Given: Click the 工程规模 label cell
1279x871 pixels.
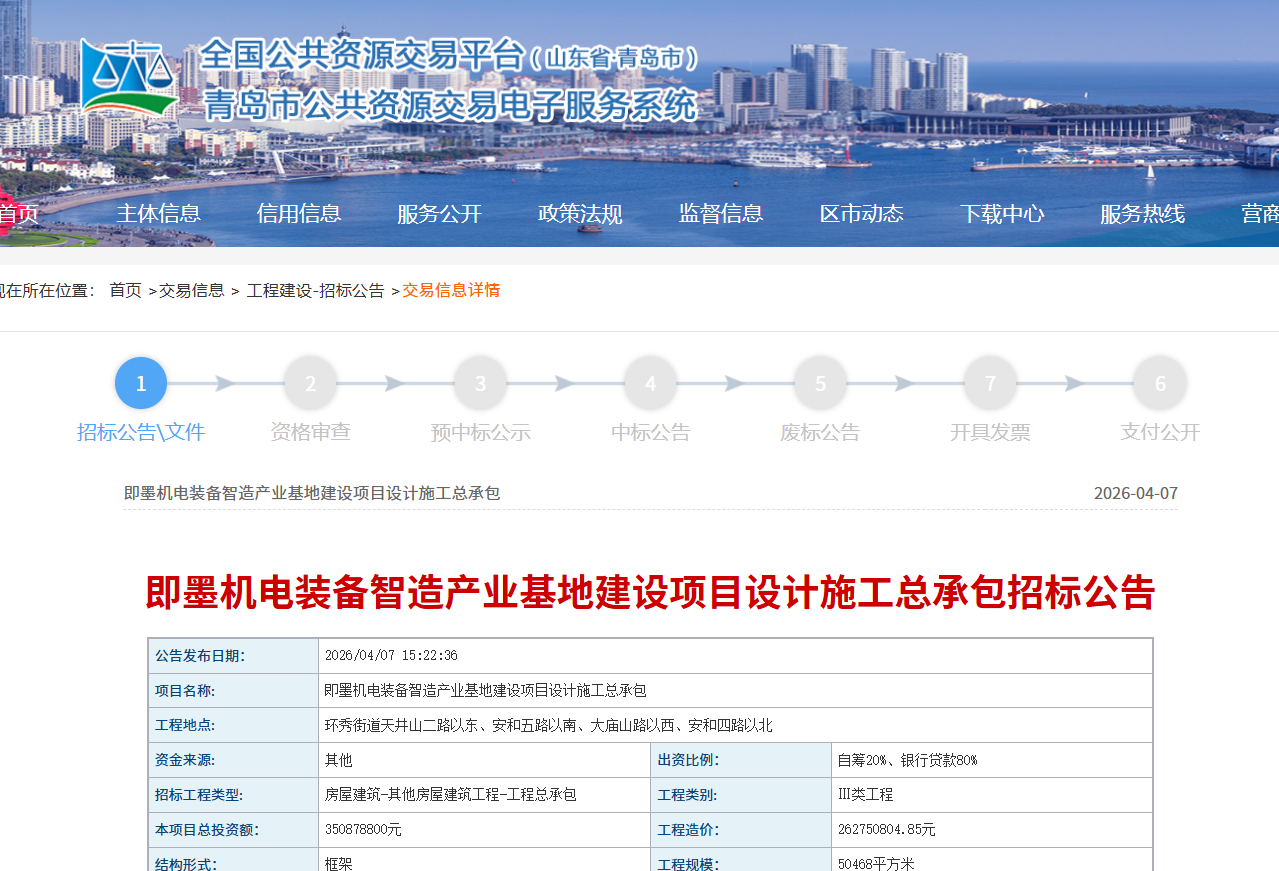Looking at the screenshot, I should pos(740,860).
